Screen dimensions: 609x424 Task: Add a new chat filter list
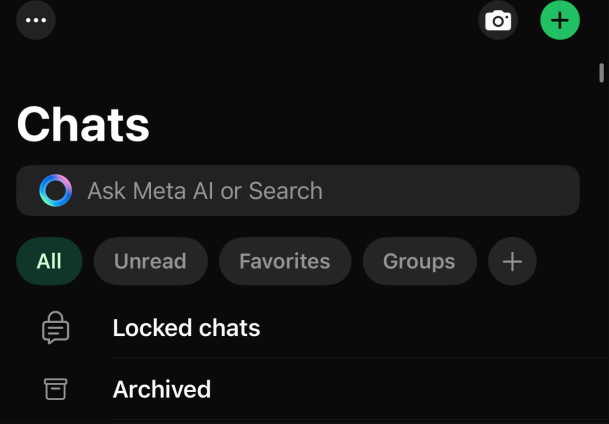pos(512,262)
